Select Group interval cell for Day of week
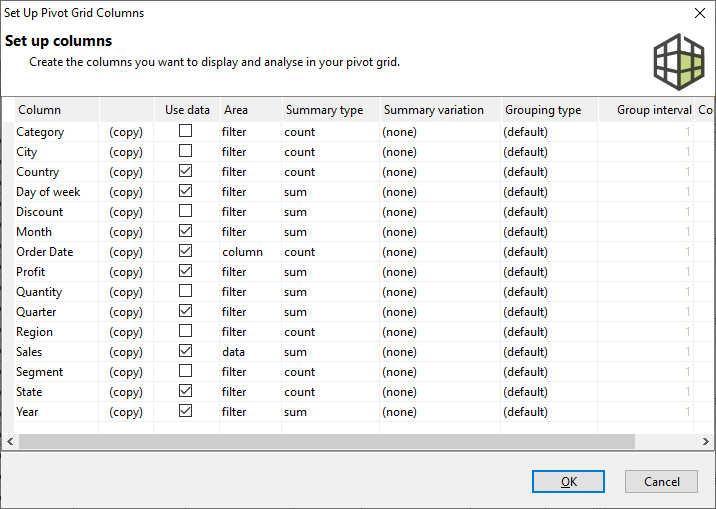This screenshot has width=716, height=509. (647, 192)
